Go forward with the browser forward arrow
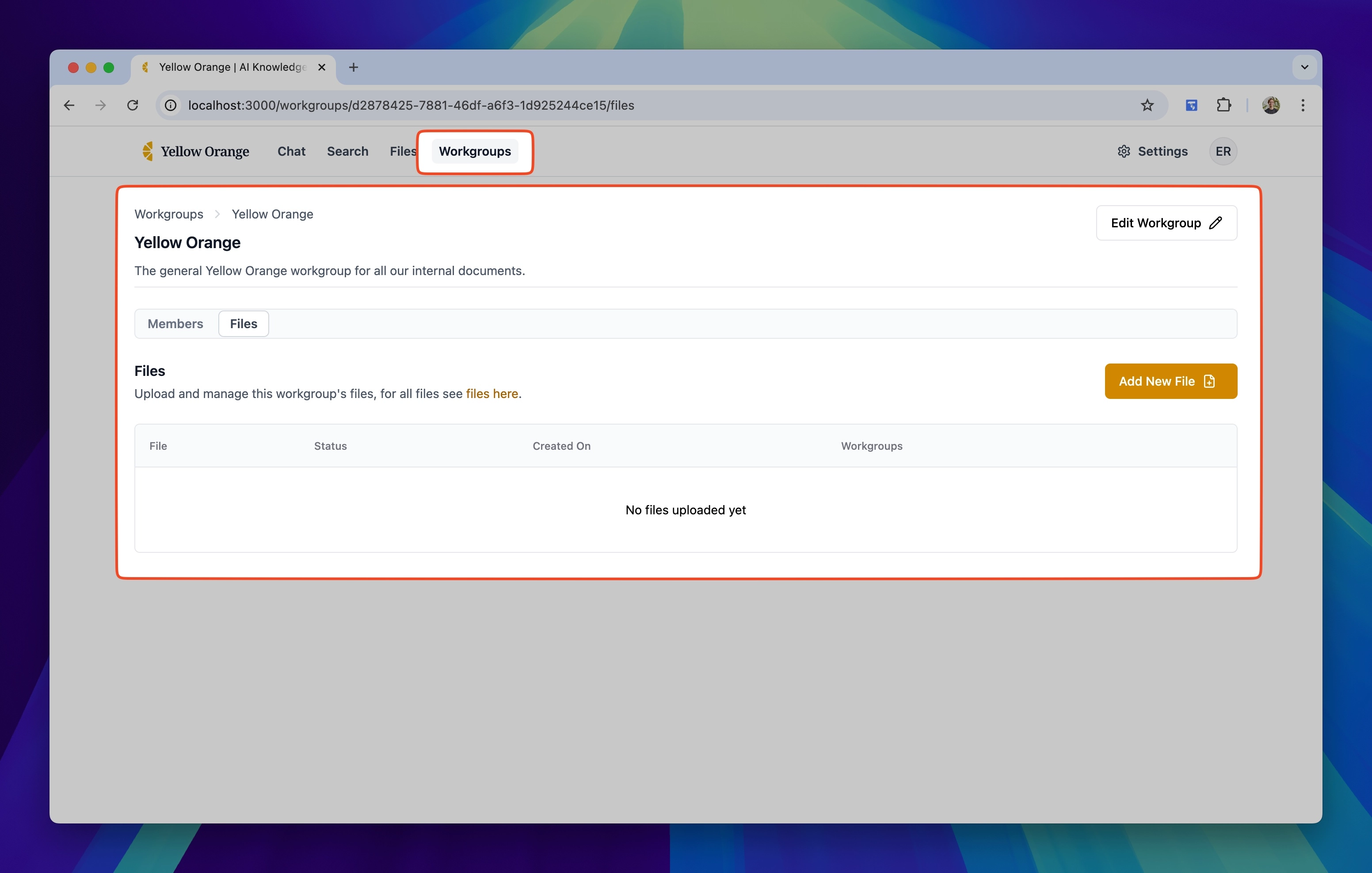 coord(100,105)
